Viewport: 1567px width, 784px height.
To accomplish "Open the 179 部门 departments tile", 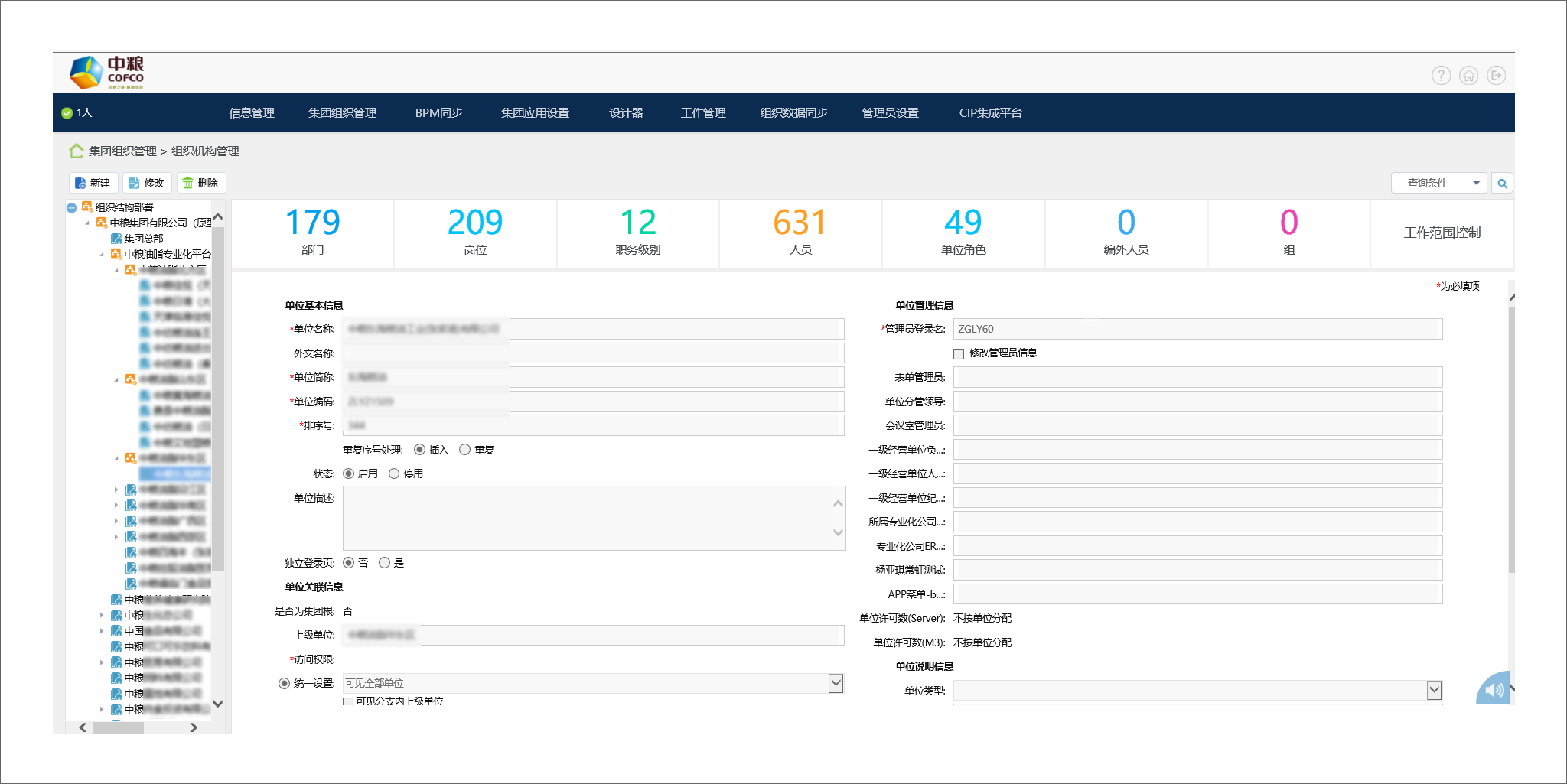I will (x=312, y=233).
